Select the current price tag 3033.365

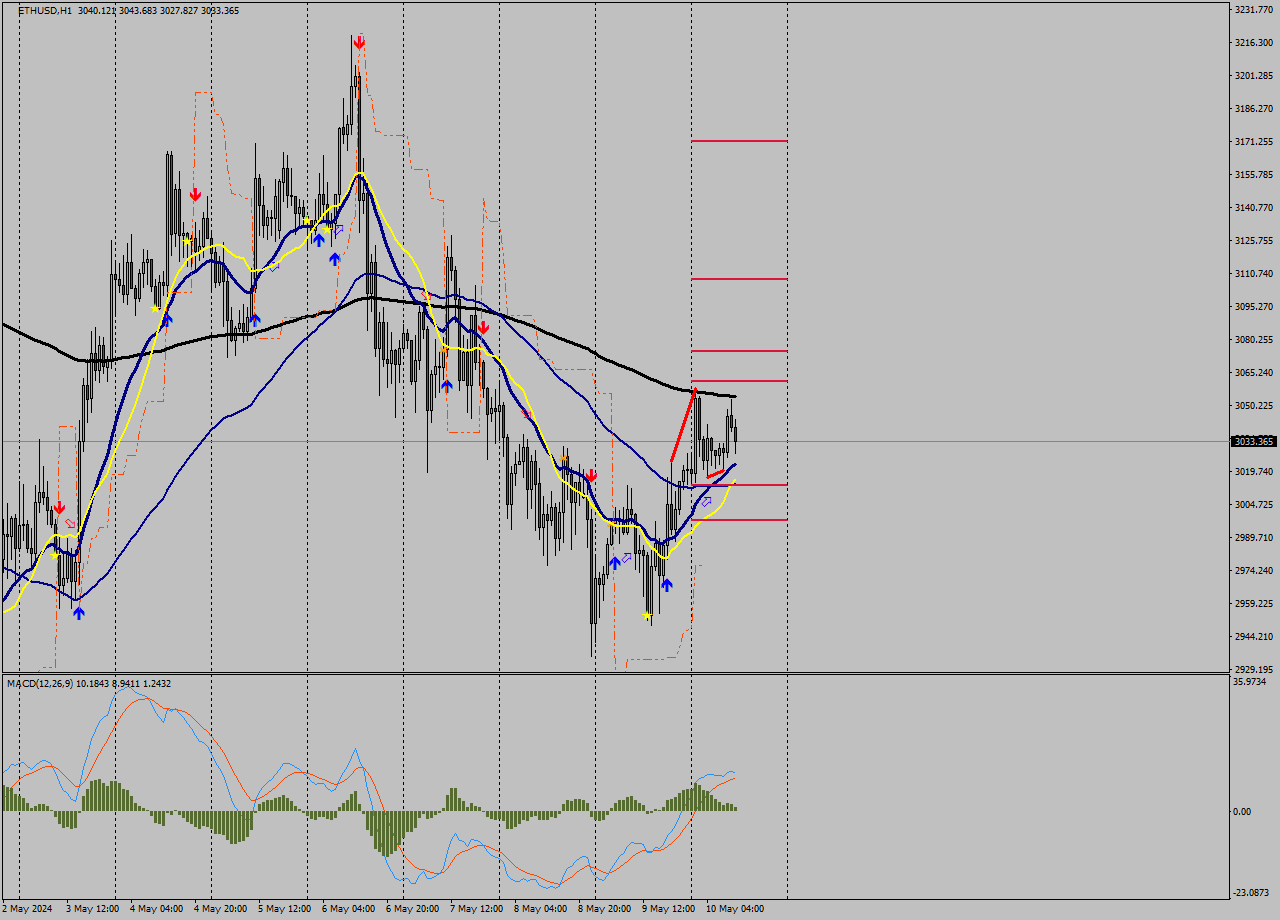pyautogui.click(x=1254, y=441)
